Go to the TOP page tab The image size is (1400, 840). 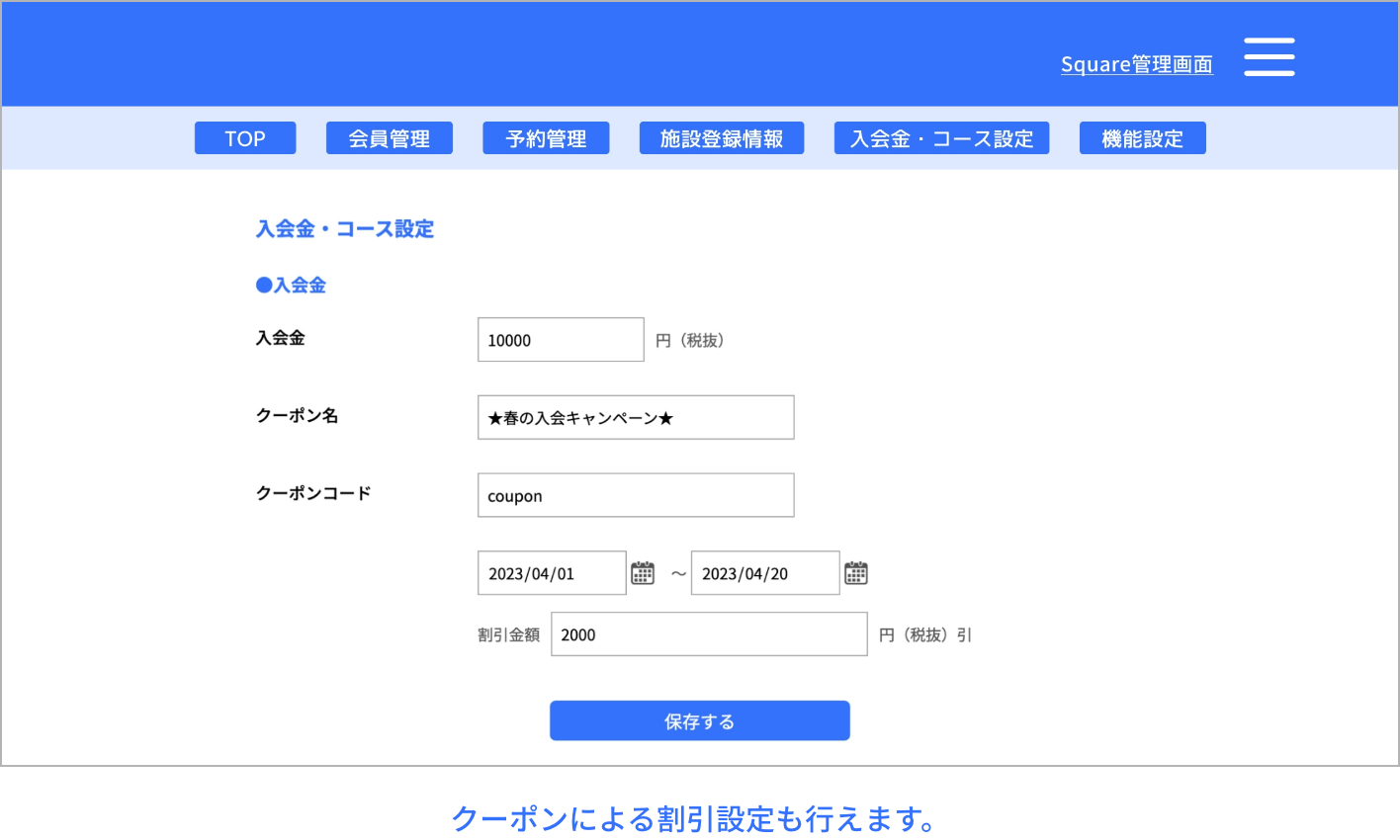[245, 138]
